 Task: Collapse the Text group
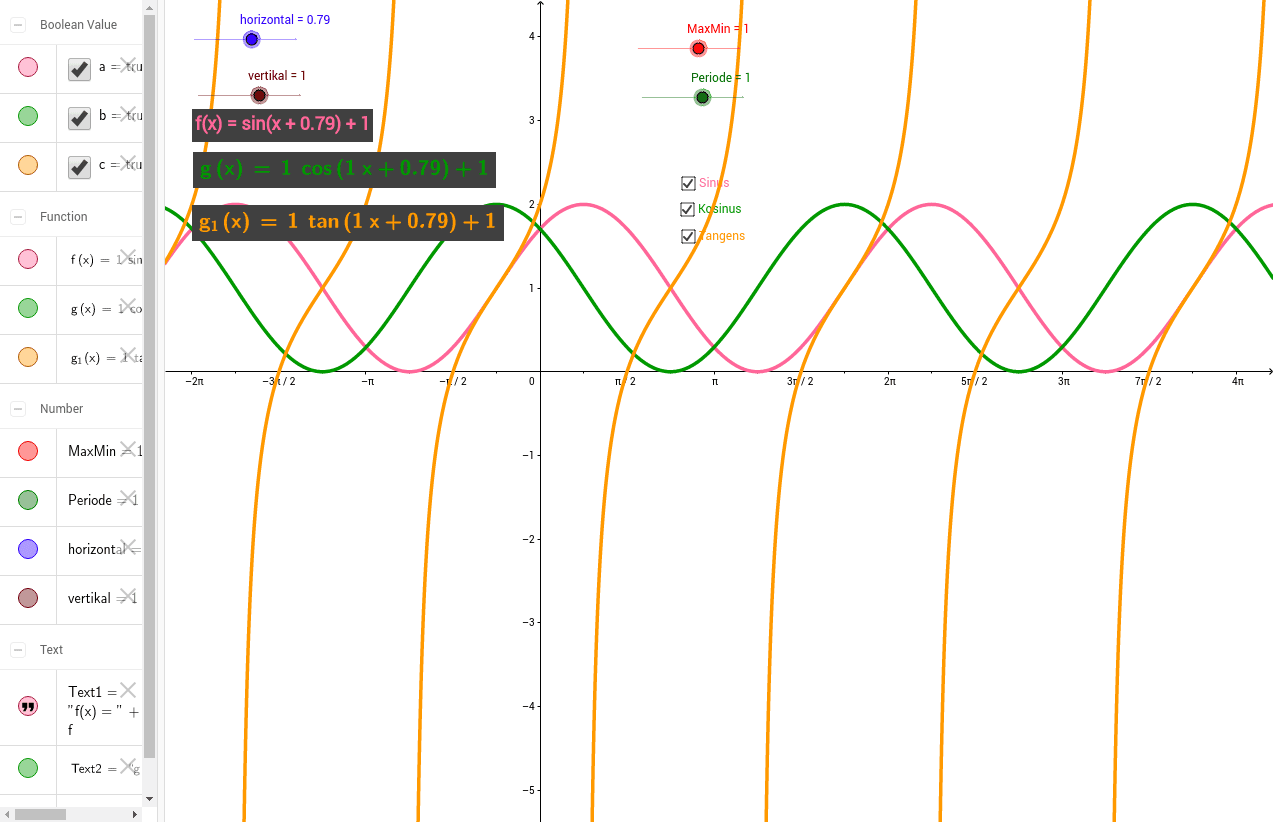[x=18, y=650]
